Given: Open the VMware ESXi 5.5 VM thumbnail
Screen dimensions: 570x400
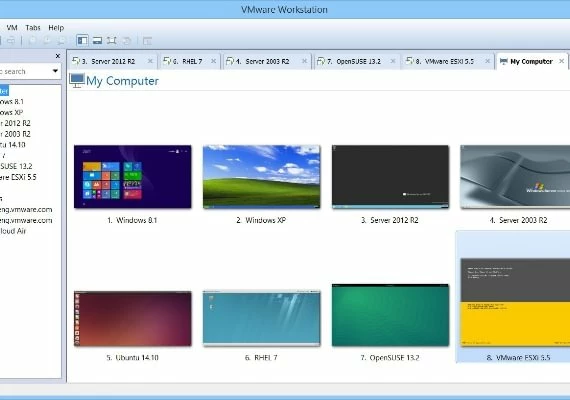Looking at the screenshot, I should pos(515,302).
